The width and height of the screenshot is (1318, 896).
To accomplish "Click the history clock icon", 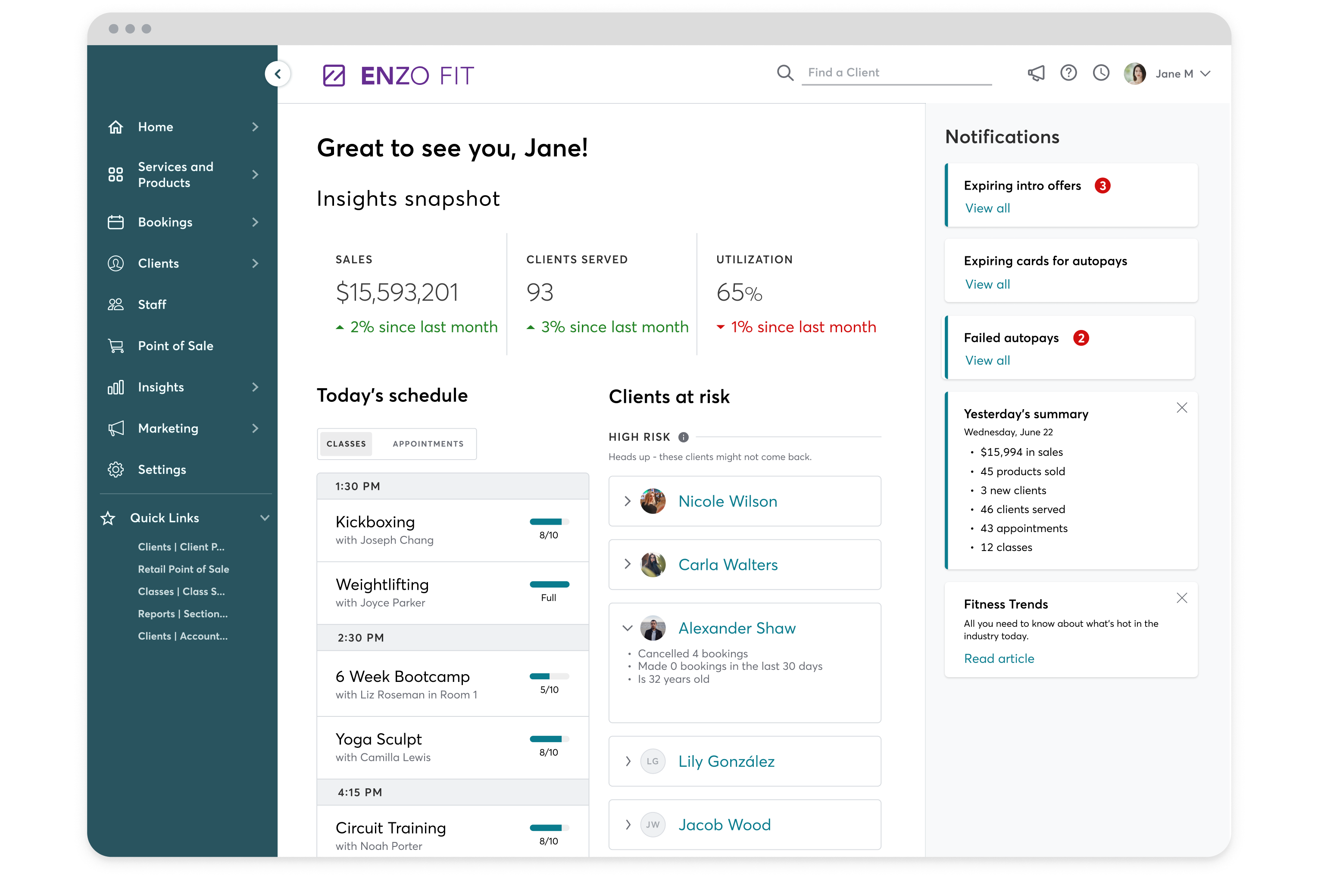I will (1103, 72).
